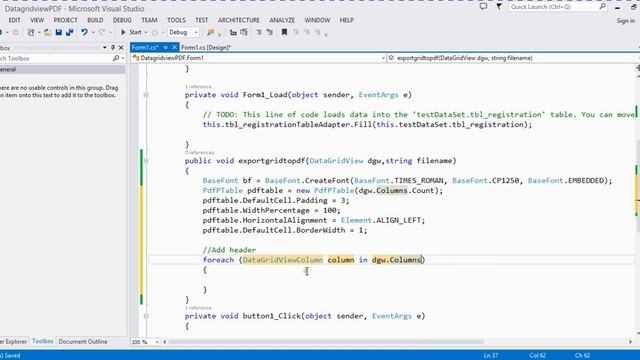Image resolution: width=640 pixels, height=360 pixels.
Task: Open the PROJECT menu
Action: click(x=65, y=20)
